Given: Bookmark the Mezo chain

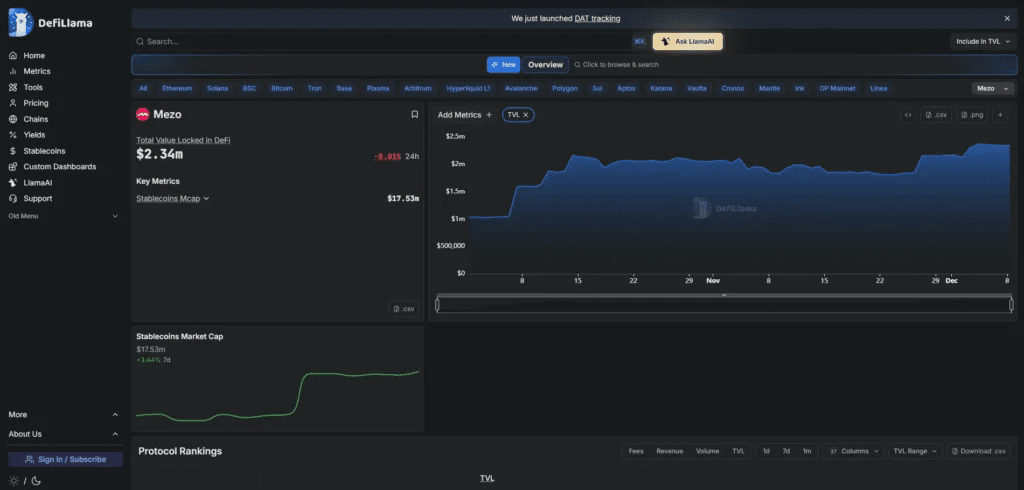Looking at the screenshot, I should 414,114.
